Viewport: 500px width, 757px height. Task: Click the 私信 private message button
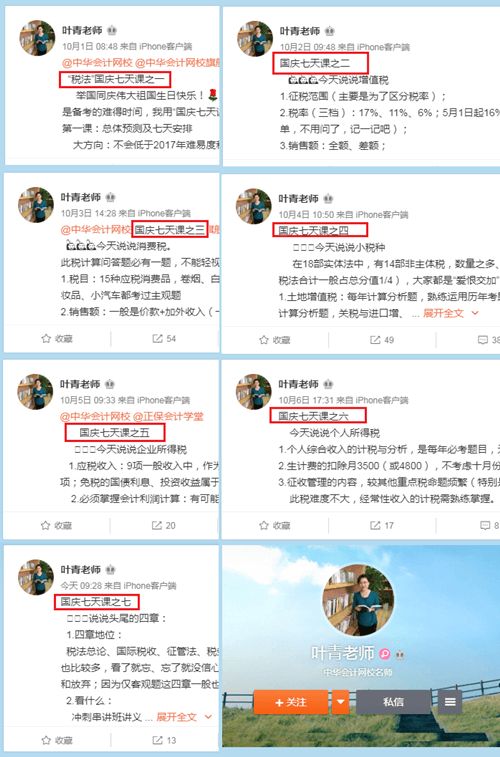[x=393, y=702]
